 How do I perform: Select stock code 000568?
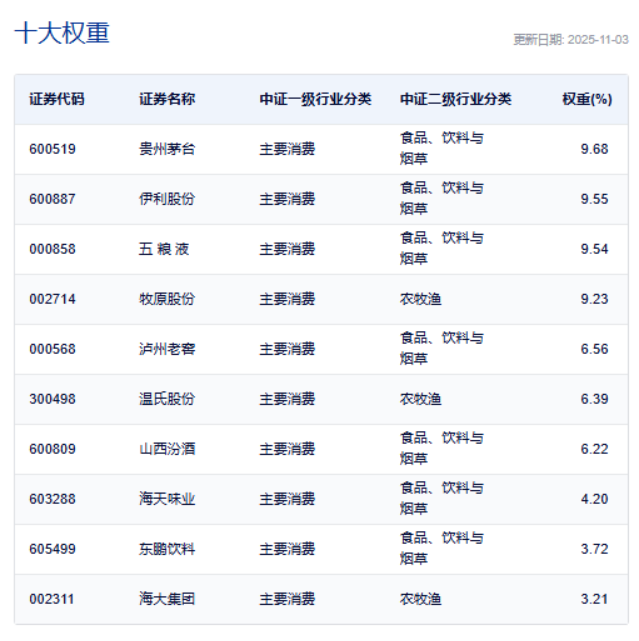(x=52, y=349)
